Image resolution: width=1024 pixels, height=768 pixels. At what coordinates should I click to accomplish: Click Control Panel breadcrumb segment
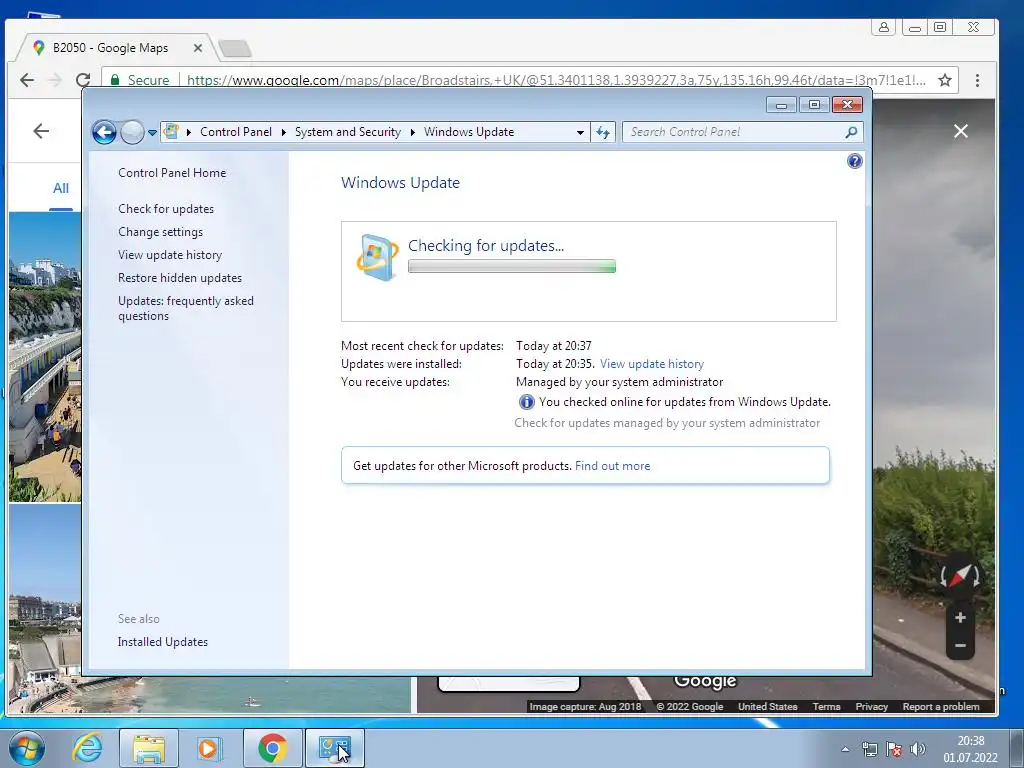click(236, 132)
